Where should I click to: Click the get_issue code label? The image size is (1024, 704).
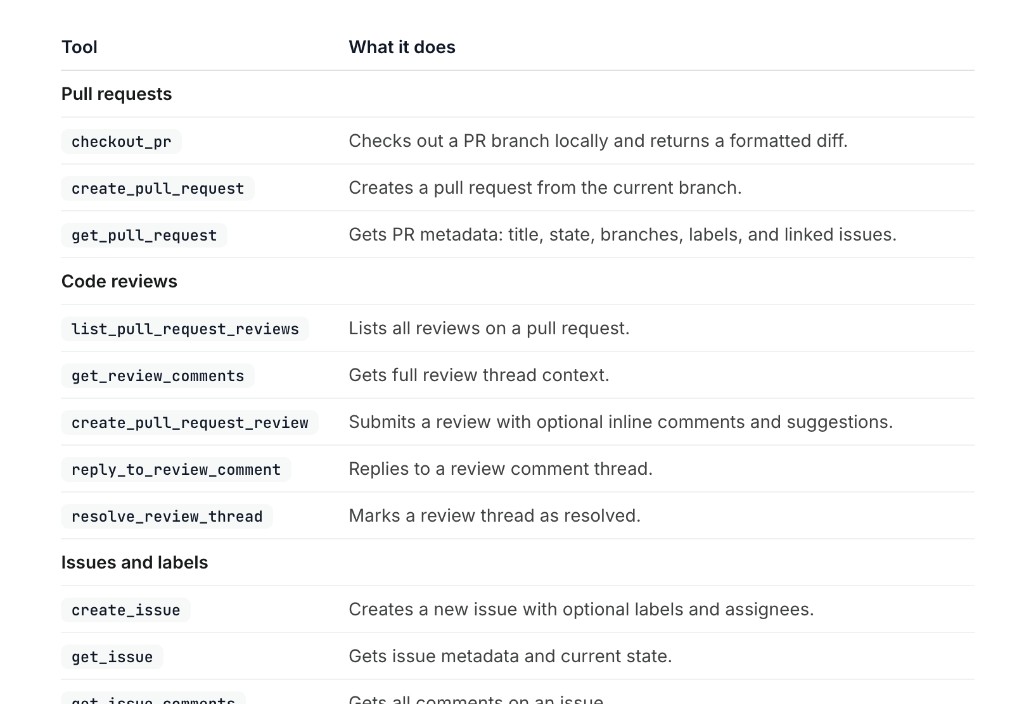112,657
